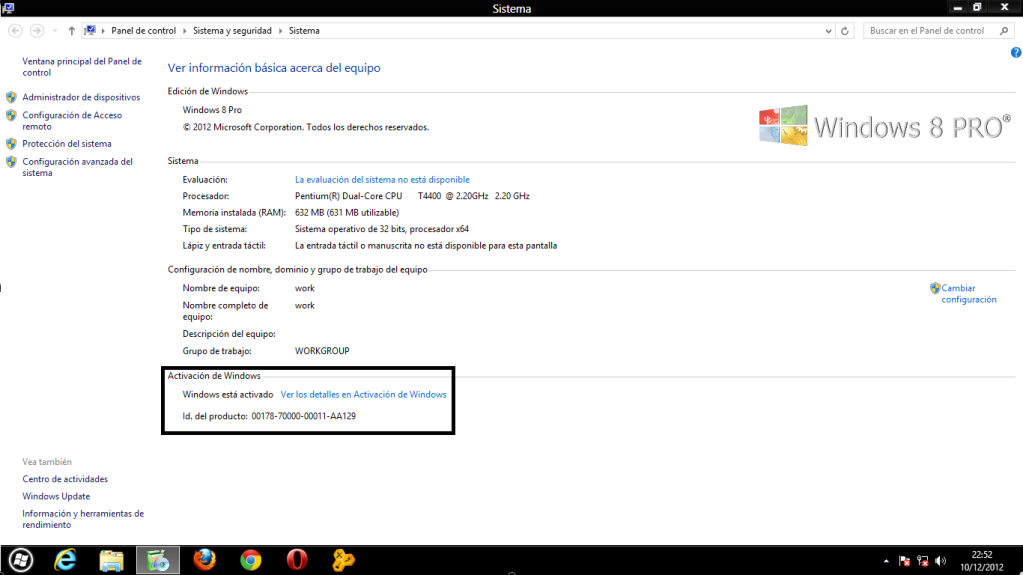Screen dimensions: 1023x575
Task: Click shield icon next to Cambiar configuración
Action: [935, 288]
